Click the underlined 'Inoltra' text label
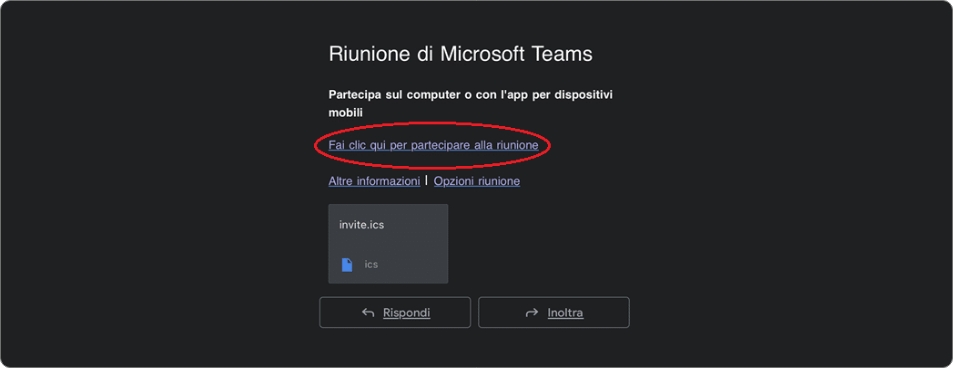 point(565,313)
